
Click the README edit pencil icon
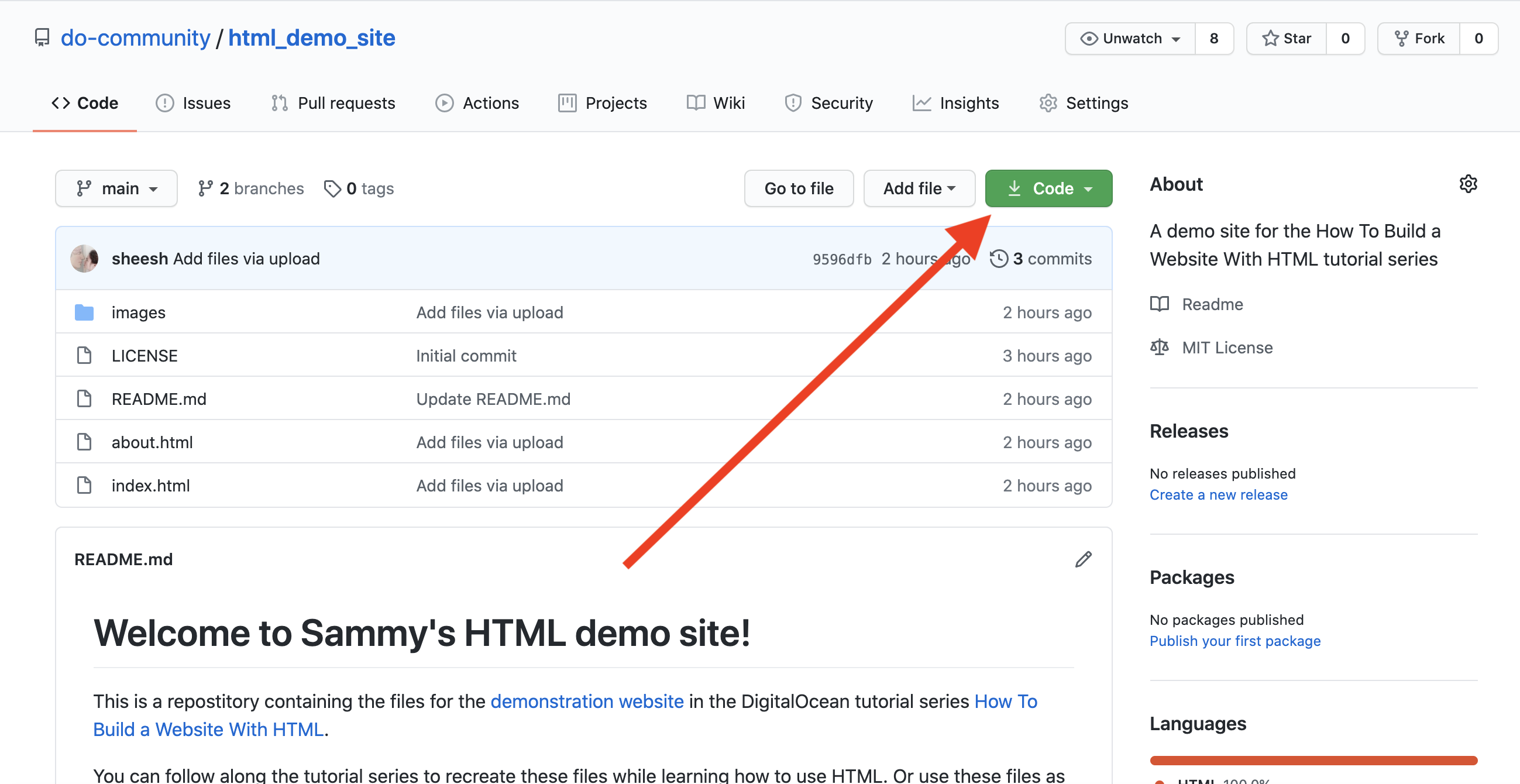click(x=1083, y=559)
